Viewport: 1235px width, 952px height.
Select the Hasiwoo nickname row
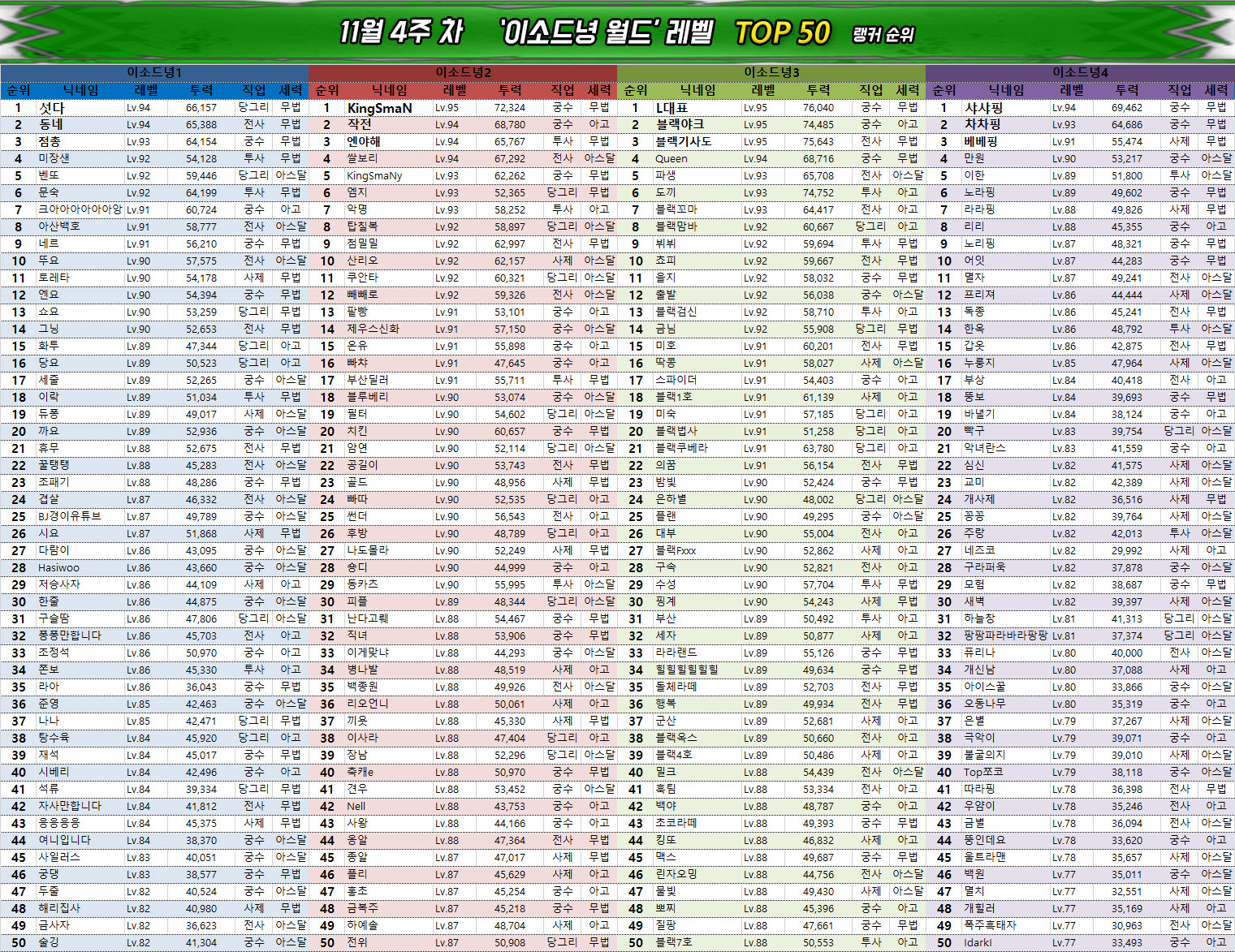pos(58,568)
